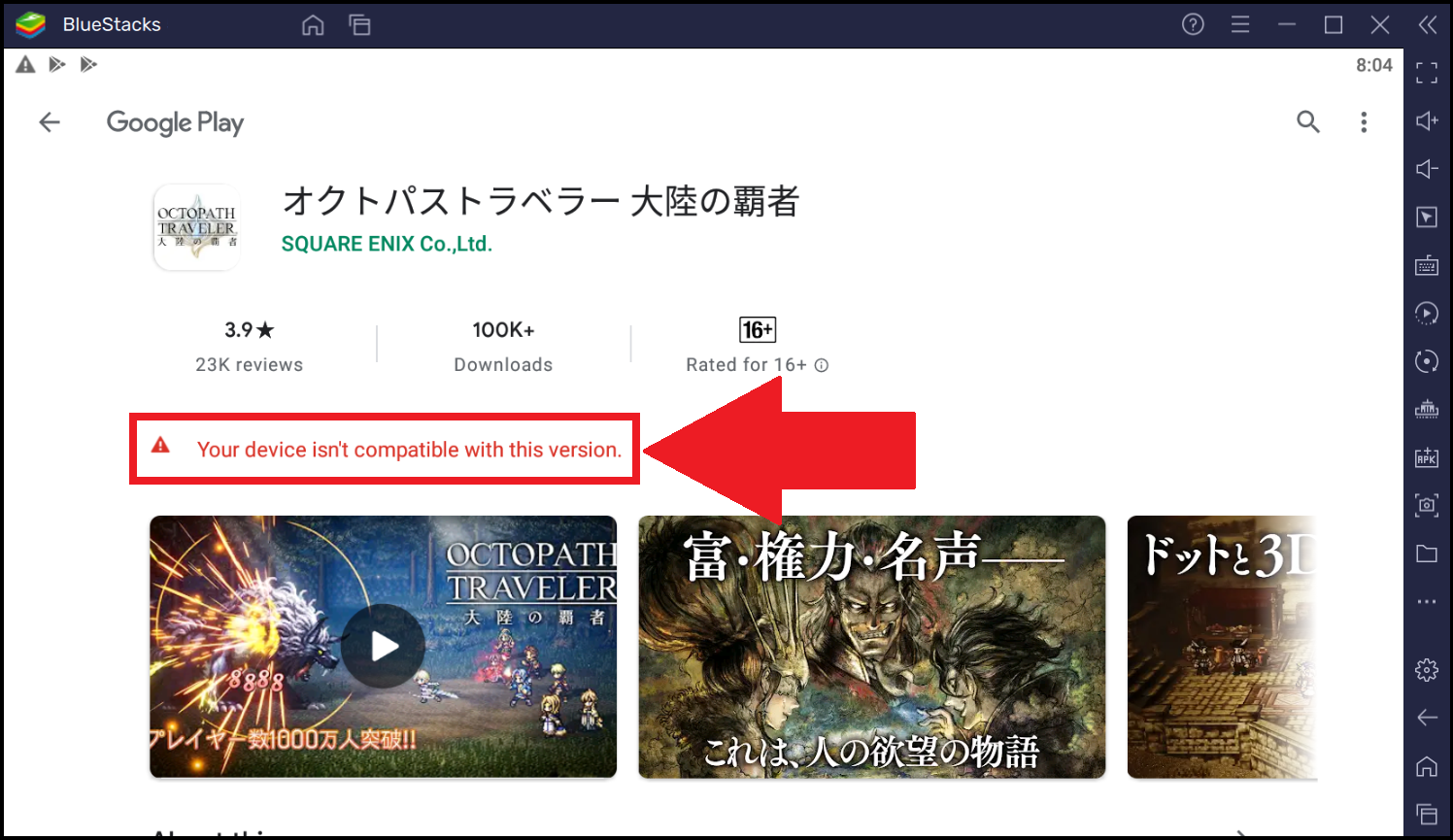Close the BlueStacks window
Image resolution: width=1453 pixels, height=840 pixels.
[1380, 24]
